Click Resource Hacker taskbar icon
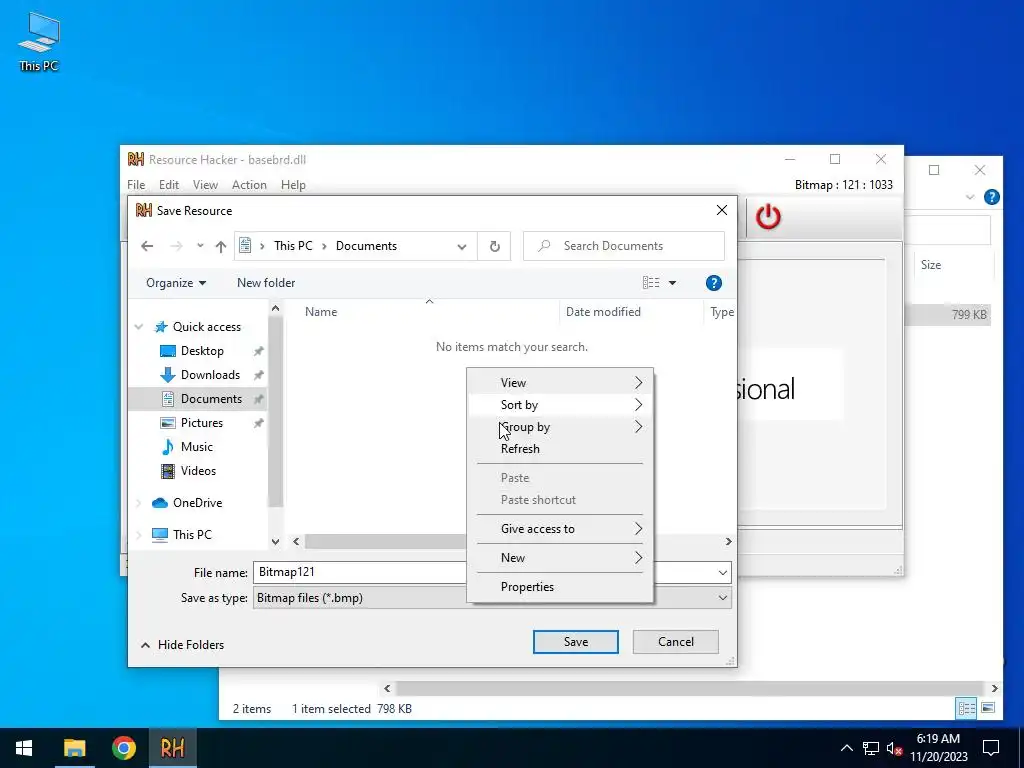The image size is (1024, 768). tap(172, 748)
